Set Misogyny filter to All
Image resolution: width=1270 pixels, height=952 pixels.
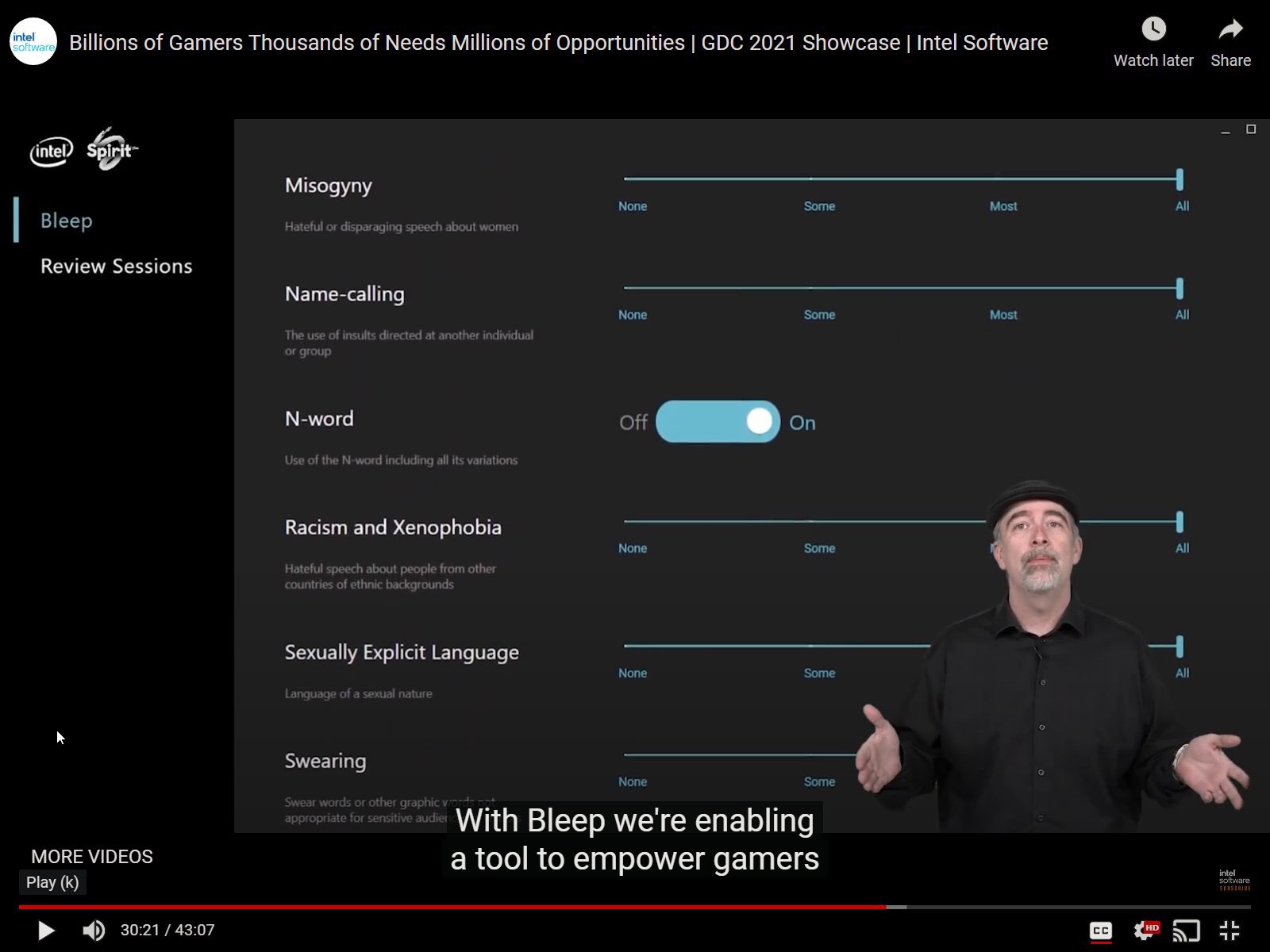[1182, 206]
